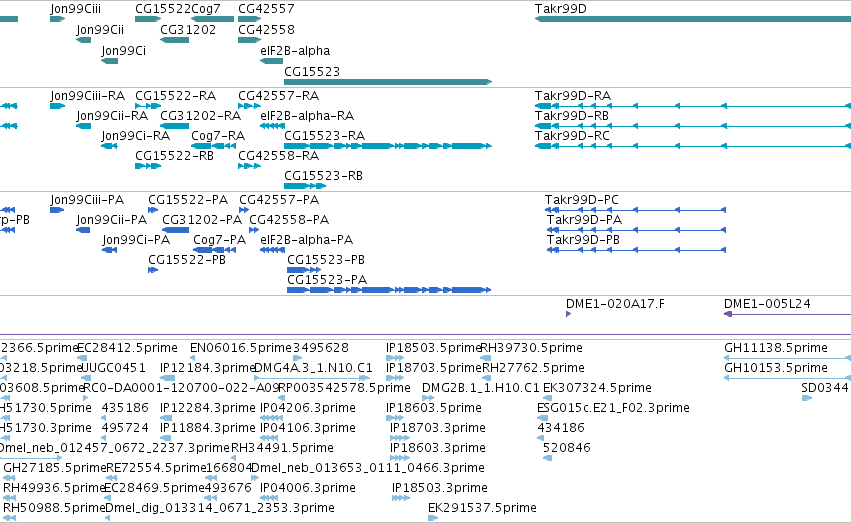Image resolution: width=851 pixels, height=523 pixels.
Task: Click the DME1-005L24 feature label
Action: tap(767, 303)
